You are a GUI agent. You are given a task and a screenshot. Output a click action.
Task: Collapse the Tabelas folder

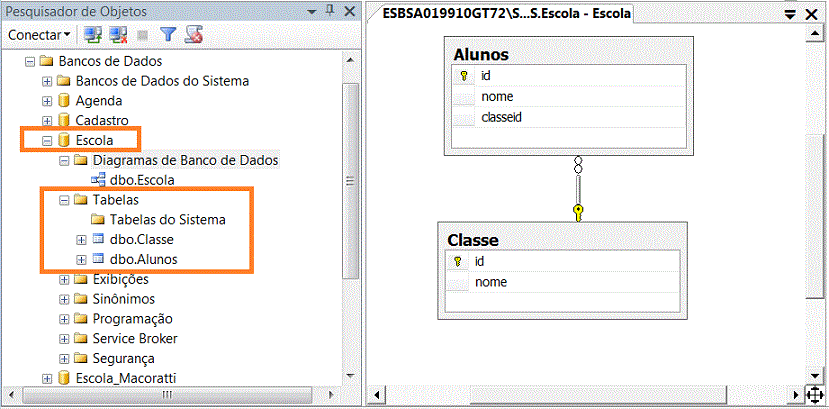64,200
